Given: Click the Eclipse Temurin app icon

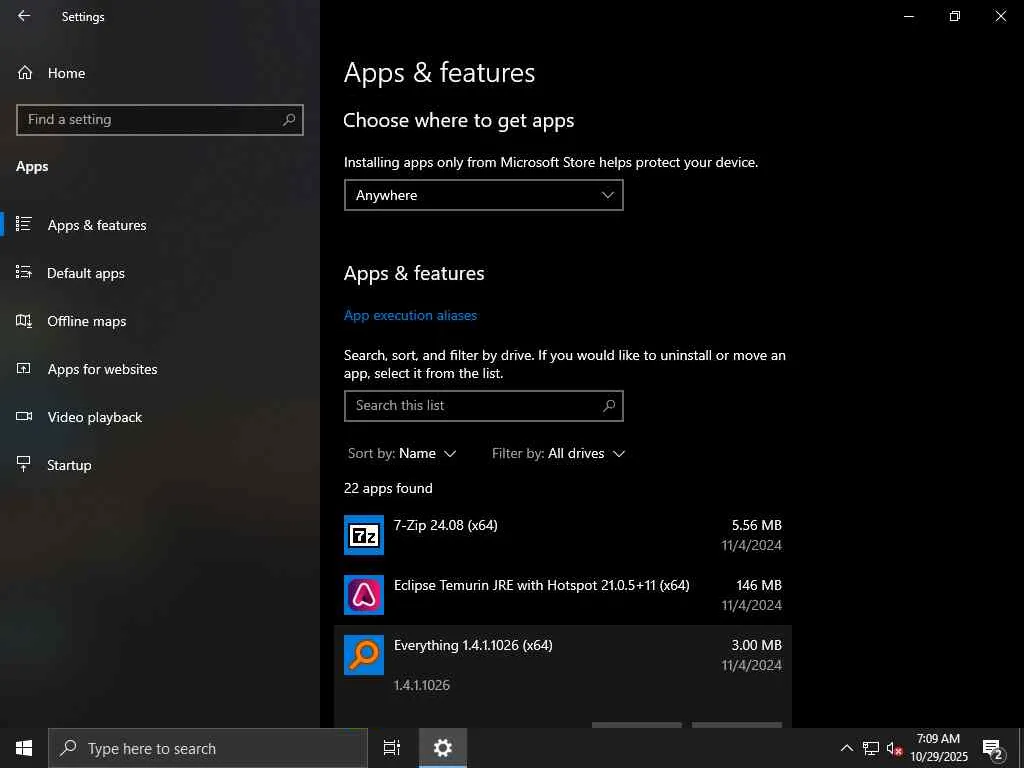Looking at the screenshot, I should click(x=364, y=595).
